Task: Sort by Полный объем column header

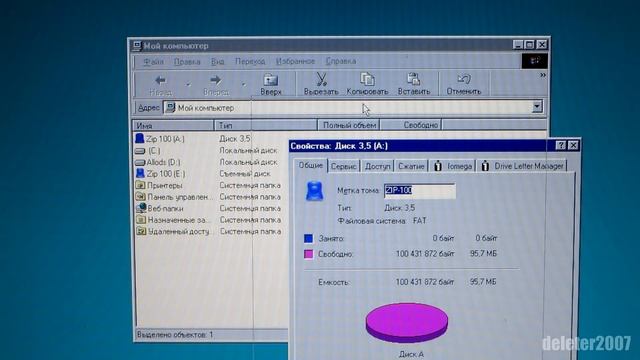Action: (x=349, y=125)
